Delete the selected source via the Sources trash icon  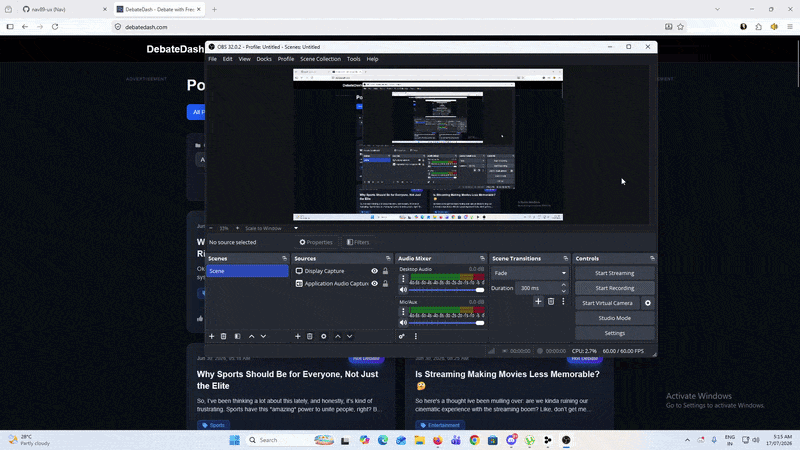click(x=310, y=336)
